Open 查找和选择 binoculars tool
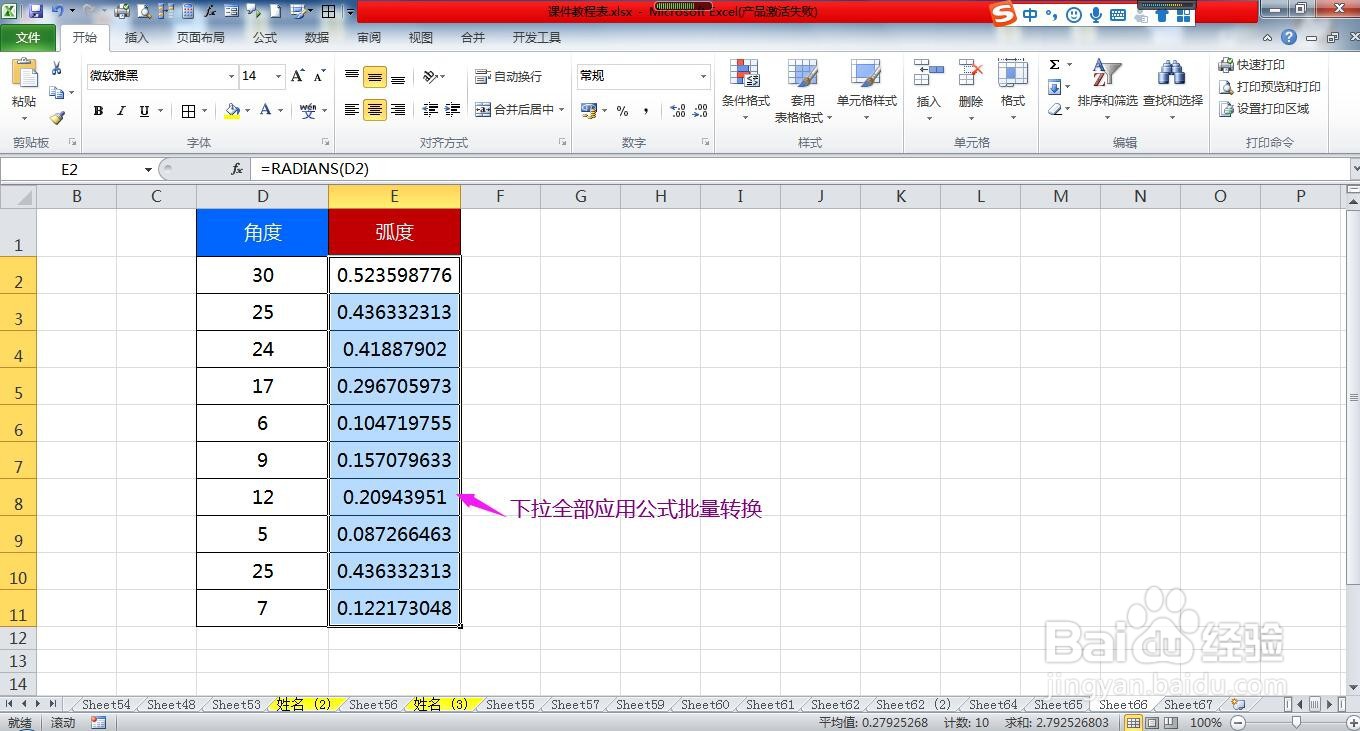Screen dimensions: 1360x731 pyautogui.click(x=1172, y=89)
